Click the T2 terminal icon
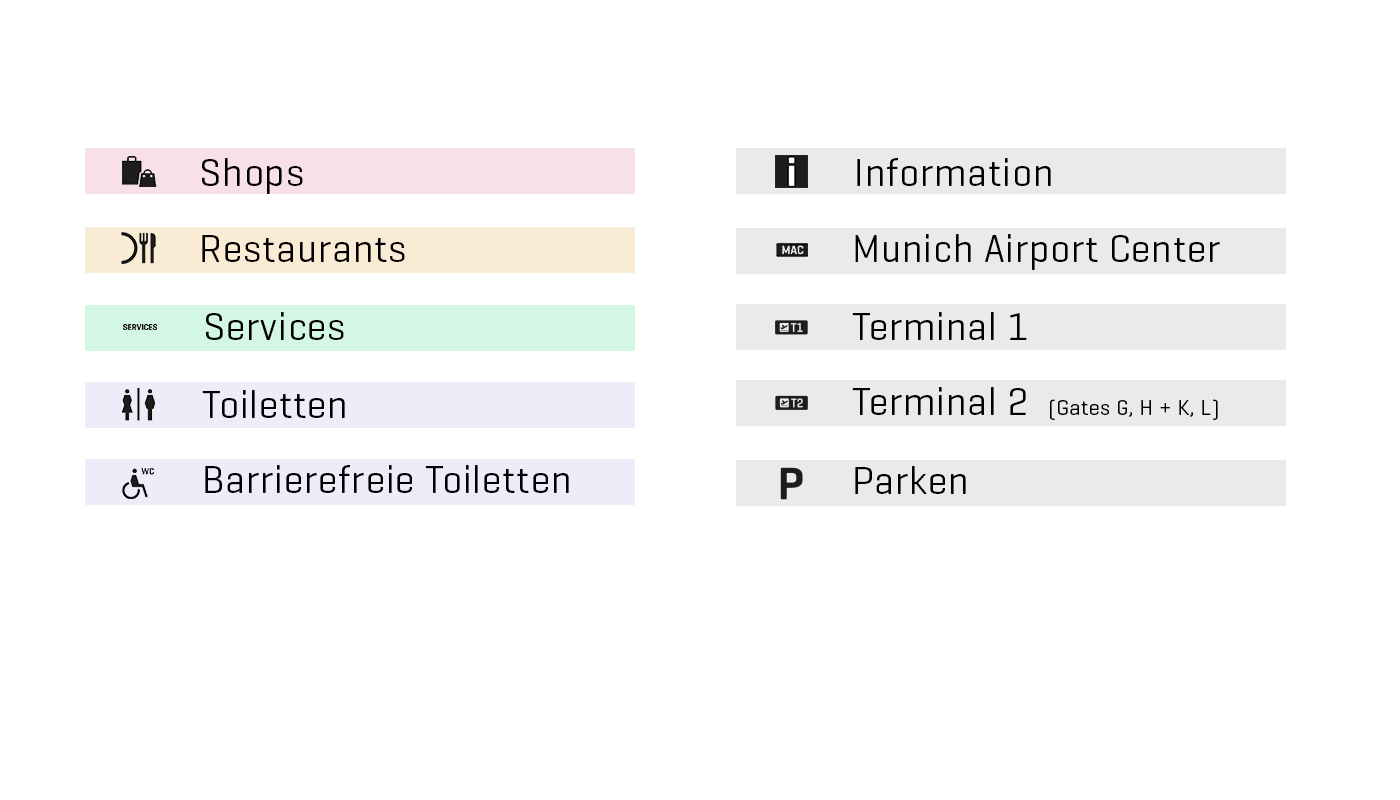 tap(791, 403)
